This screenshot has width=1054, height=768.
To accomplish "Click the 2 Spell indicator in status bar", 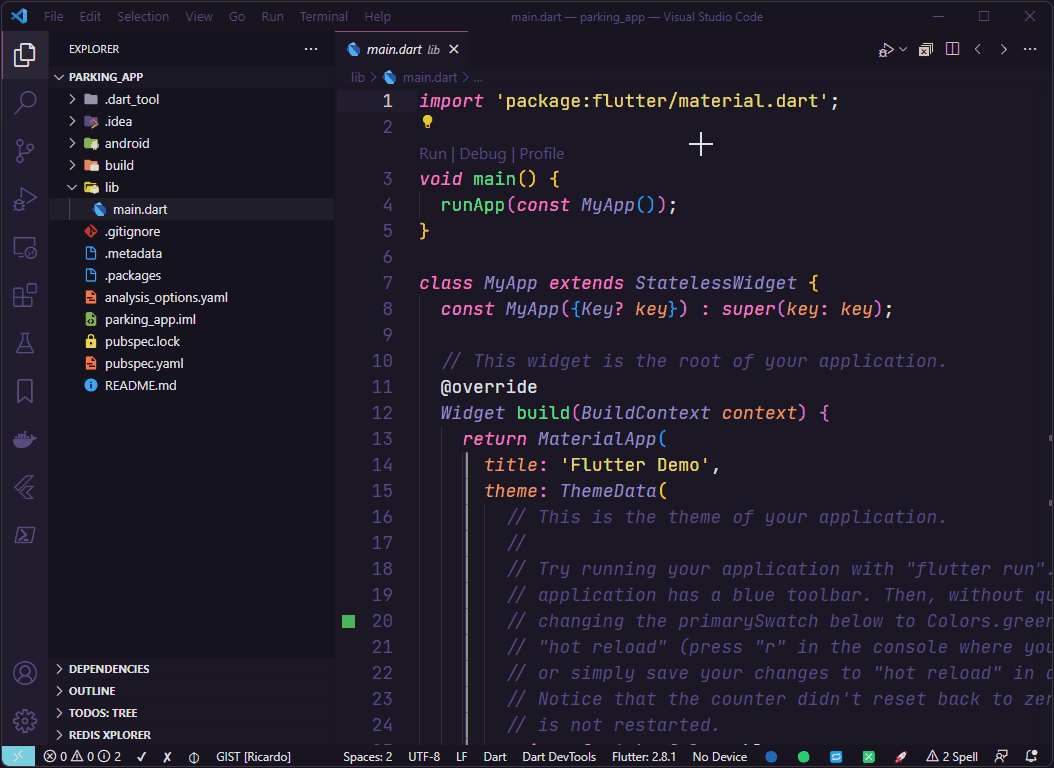I will pos(952,757).
